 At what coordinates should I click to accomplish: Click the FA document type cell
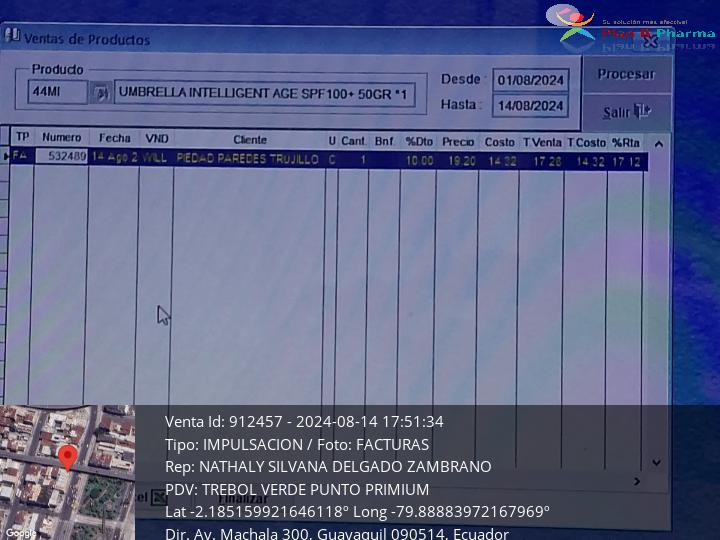(x=20, y=155)
